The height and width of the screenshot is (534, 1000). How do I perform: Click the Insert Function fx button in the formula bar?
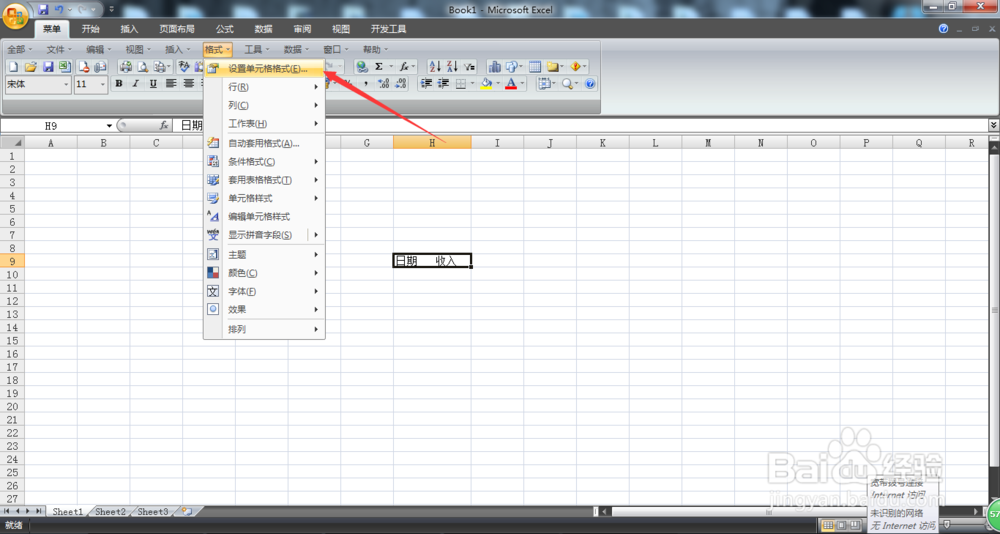coord(164,126)
